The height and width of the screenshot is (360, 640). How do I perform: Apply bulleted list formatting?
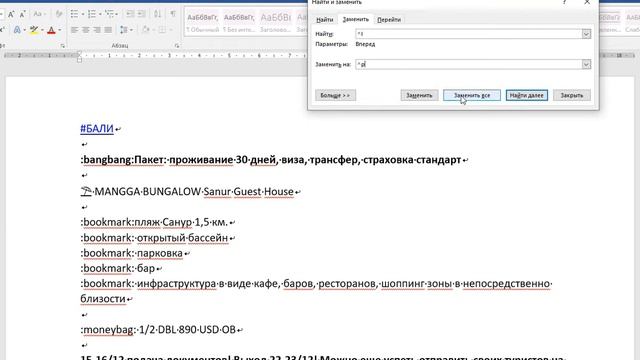pyautogui.click(x=74, y=14)
